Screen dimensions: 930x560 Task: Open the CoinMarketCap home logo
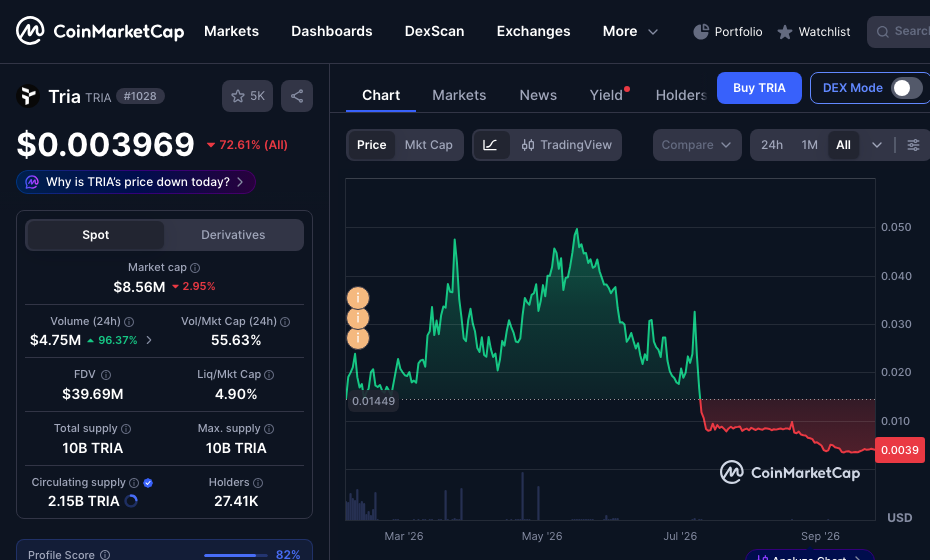coord(100,31)
